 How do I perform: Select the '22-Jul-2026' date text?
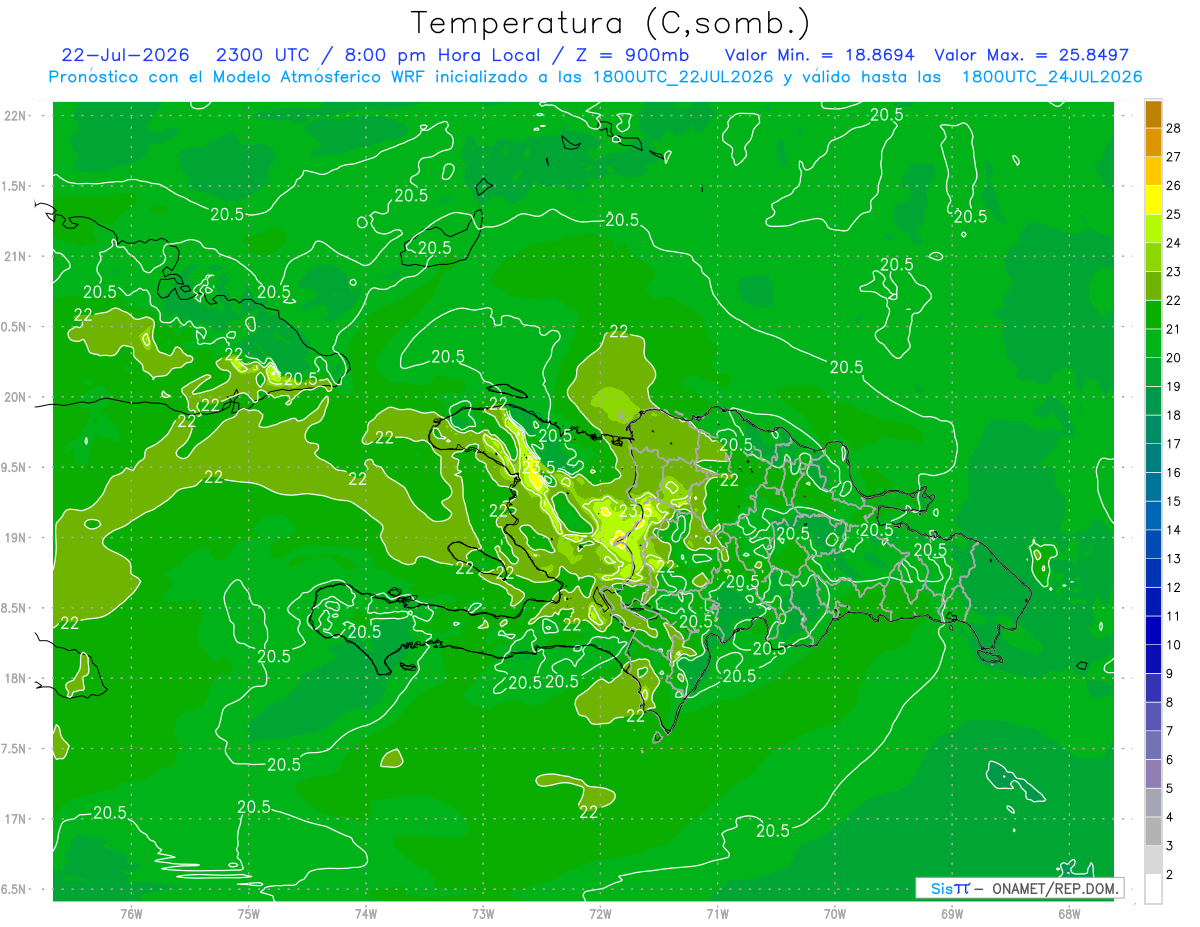pos(125,55)
